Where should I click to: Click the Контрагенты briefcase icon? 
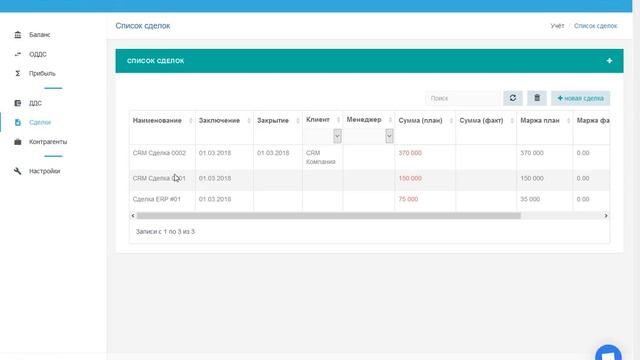coord(18,142)
